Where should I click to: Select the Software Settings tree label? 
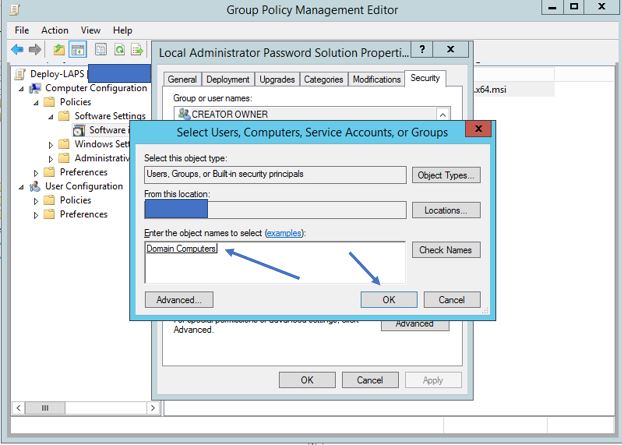(x=110, y=116)
